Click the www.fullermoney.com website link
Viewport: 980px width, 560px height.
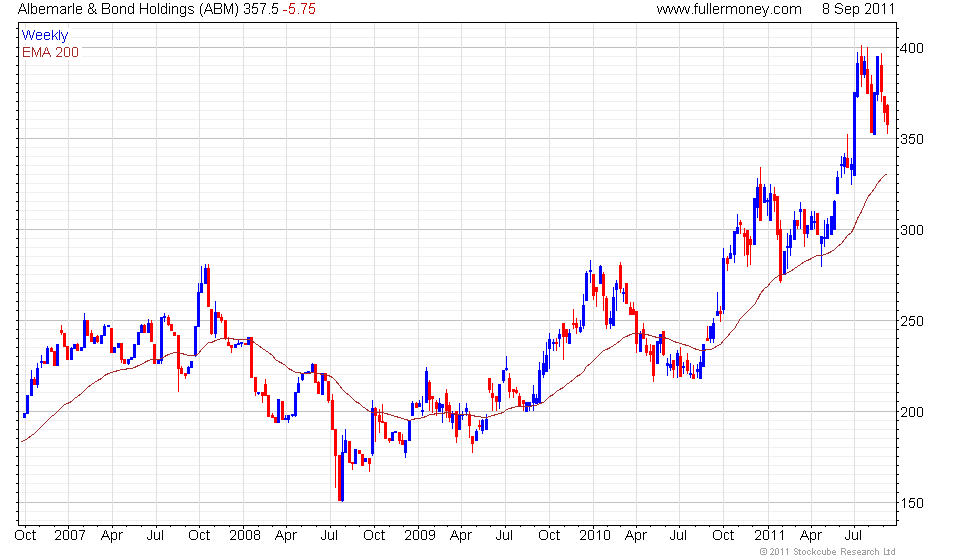[728, 9]
